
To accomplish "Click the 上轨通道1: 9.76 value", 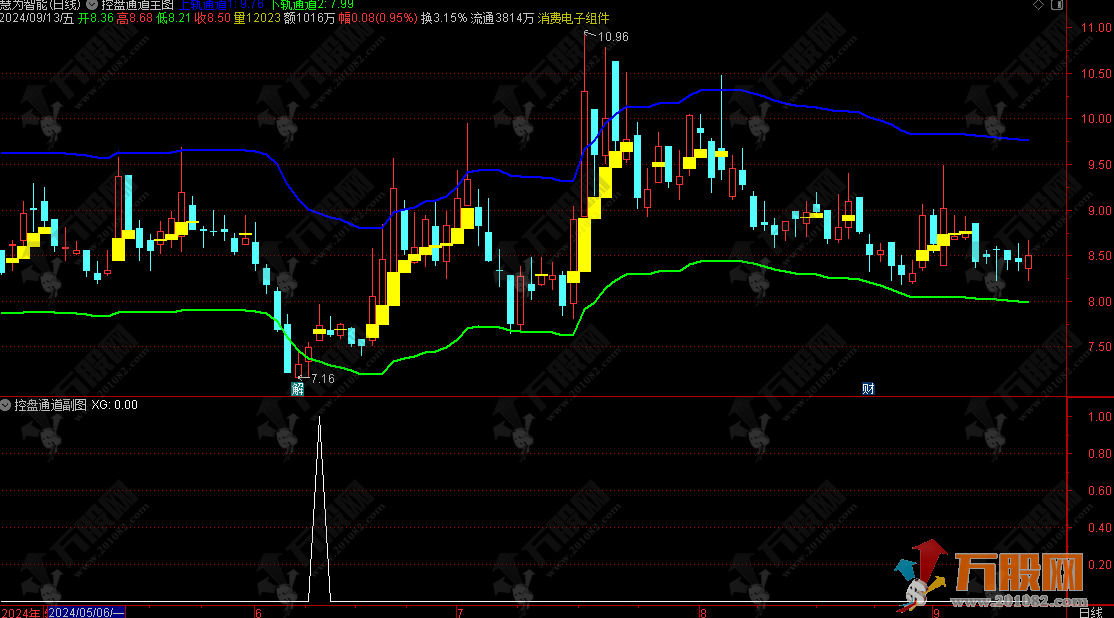I will coord(222,4).
